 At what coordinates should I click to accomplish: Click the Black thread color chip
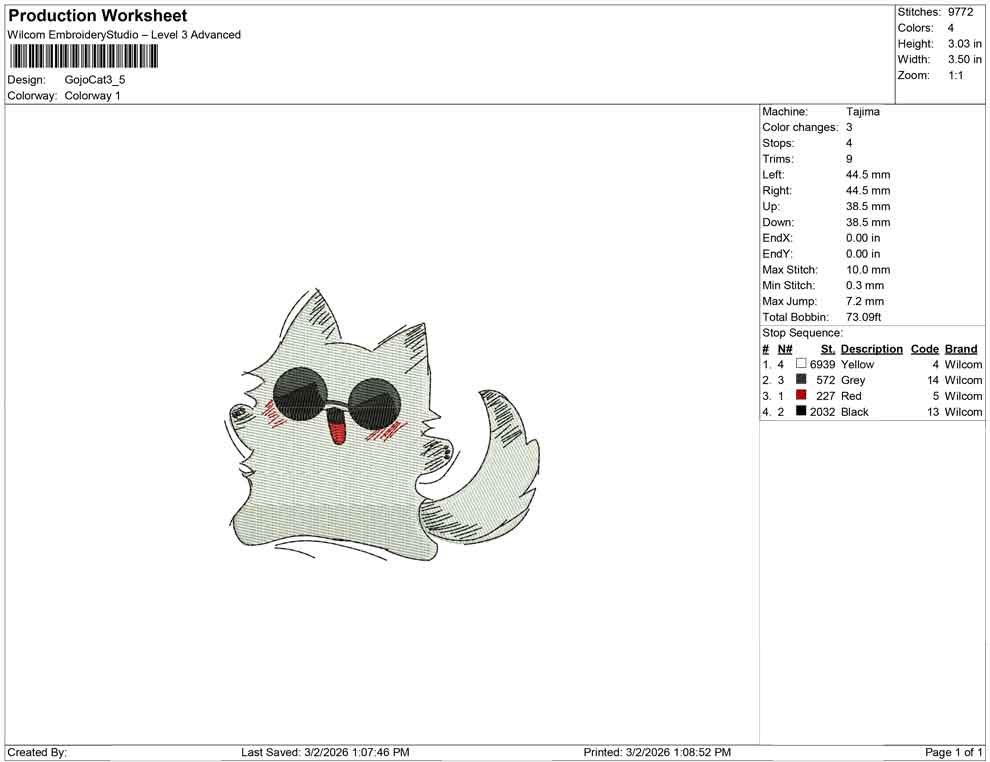coord(799,412)
